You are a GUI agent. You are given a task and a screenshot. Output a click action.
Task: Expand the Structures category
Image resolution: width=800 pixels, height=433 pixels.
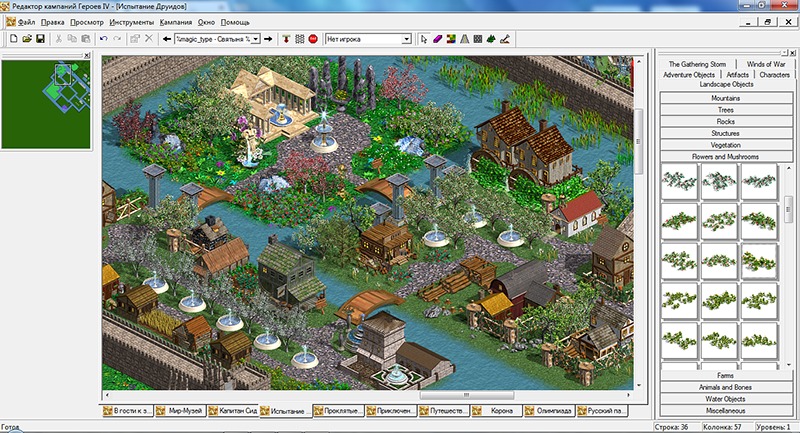pyautogui.click(x=726, y=133)
